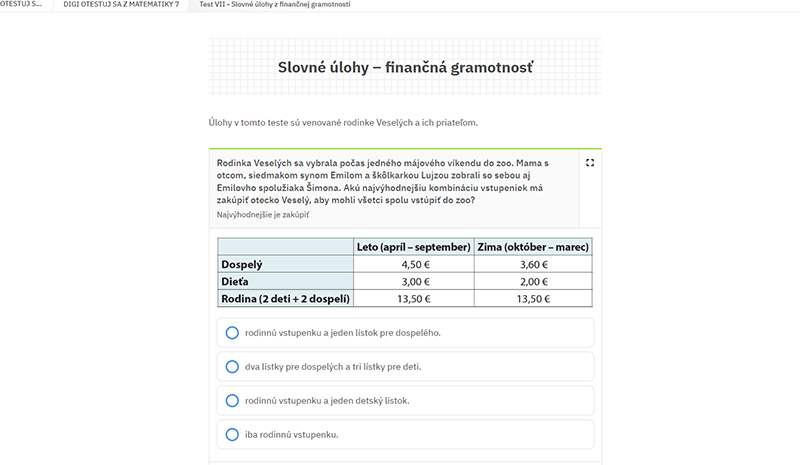
Task: Expand question to fullscreen with corner icon
Action: click(x=590, y=163)
